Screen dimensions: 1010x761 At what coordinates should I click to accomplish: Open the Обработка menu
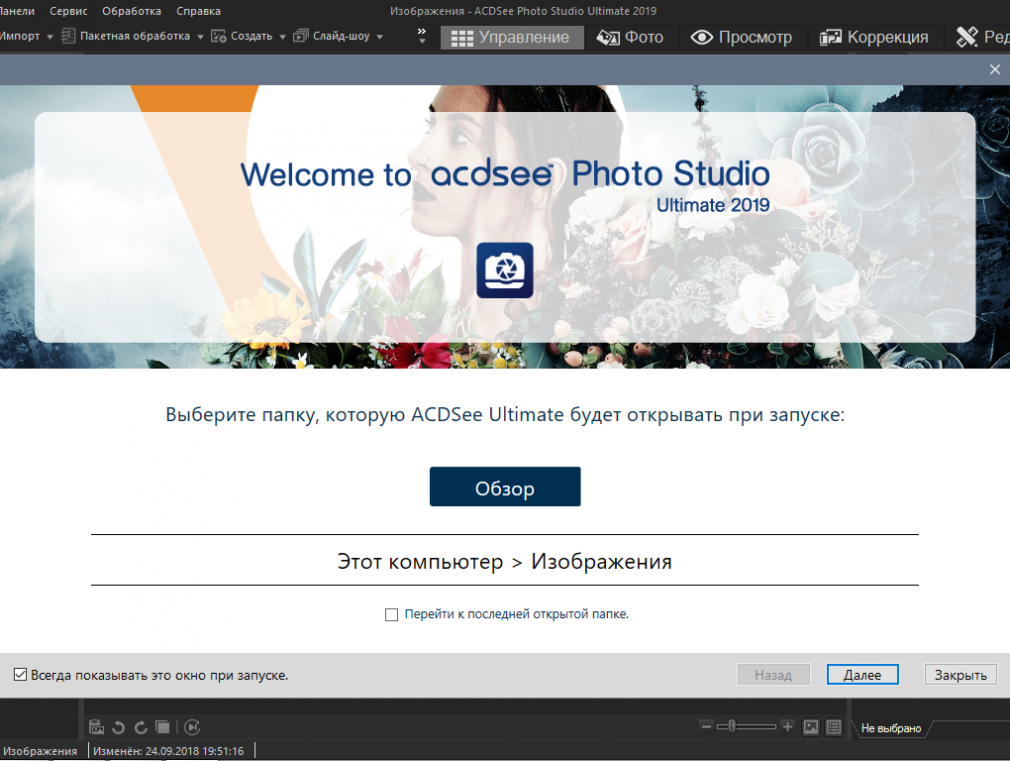(x=131, y=11)
